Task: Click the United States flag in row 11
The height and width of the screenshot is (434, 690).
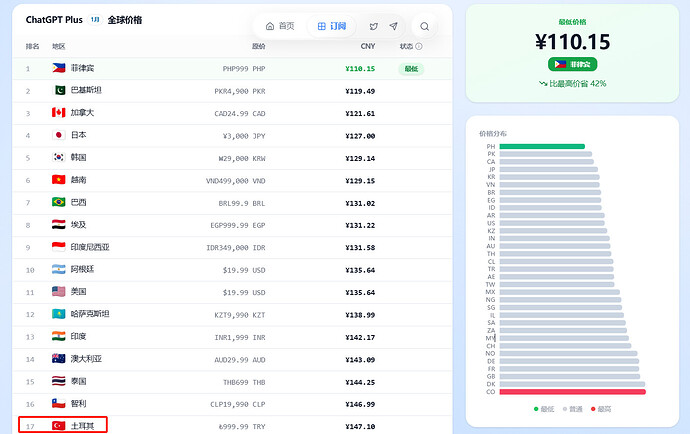Action: click(x=59, y=291)
